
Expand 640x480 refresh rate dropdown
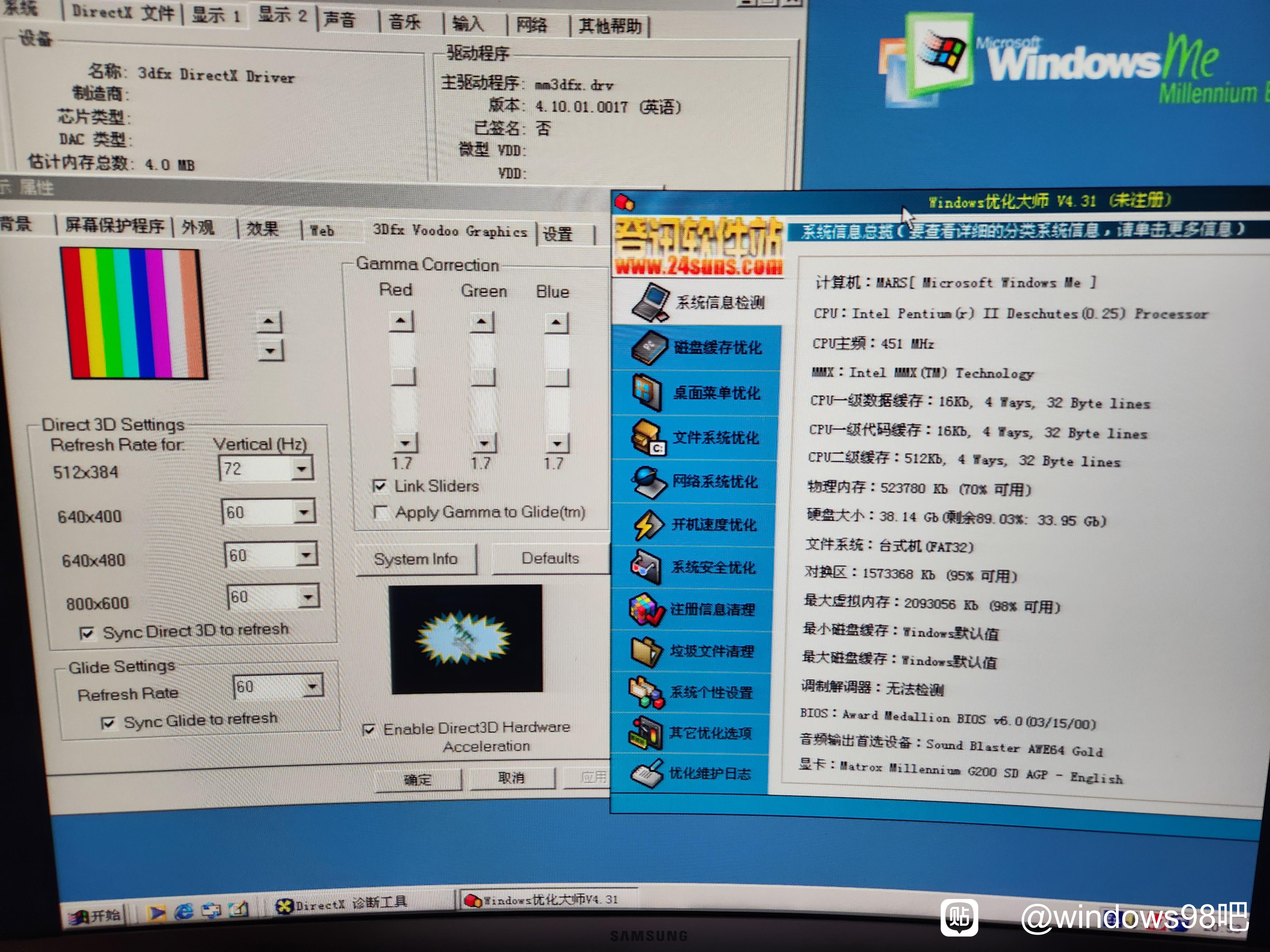click(307, 555)
